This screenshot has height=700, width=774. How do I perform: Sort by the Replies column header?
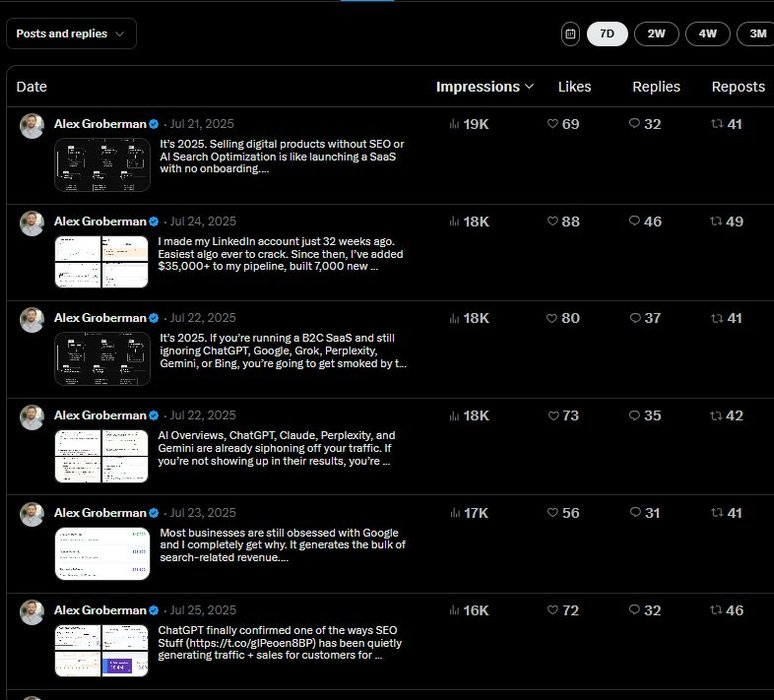[x=656, y=87]
